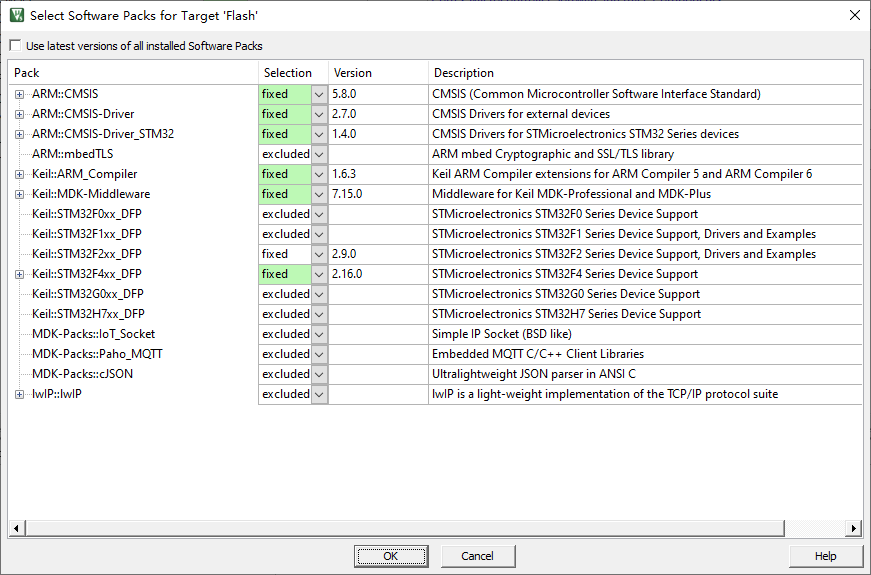The width and height of the screenshot is (871, 575).
Task: Open selection dropdown for MDK-Packs::Paho_MQTT
Action: [x=319, y=354]
